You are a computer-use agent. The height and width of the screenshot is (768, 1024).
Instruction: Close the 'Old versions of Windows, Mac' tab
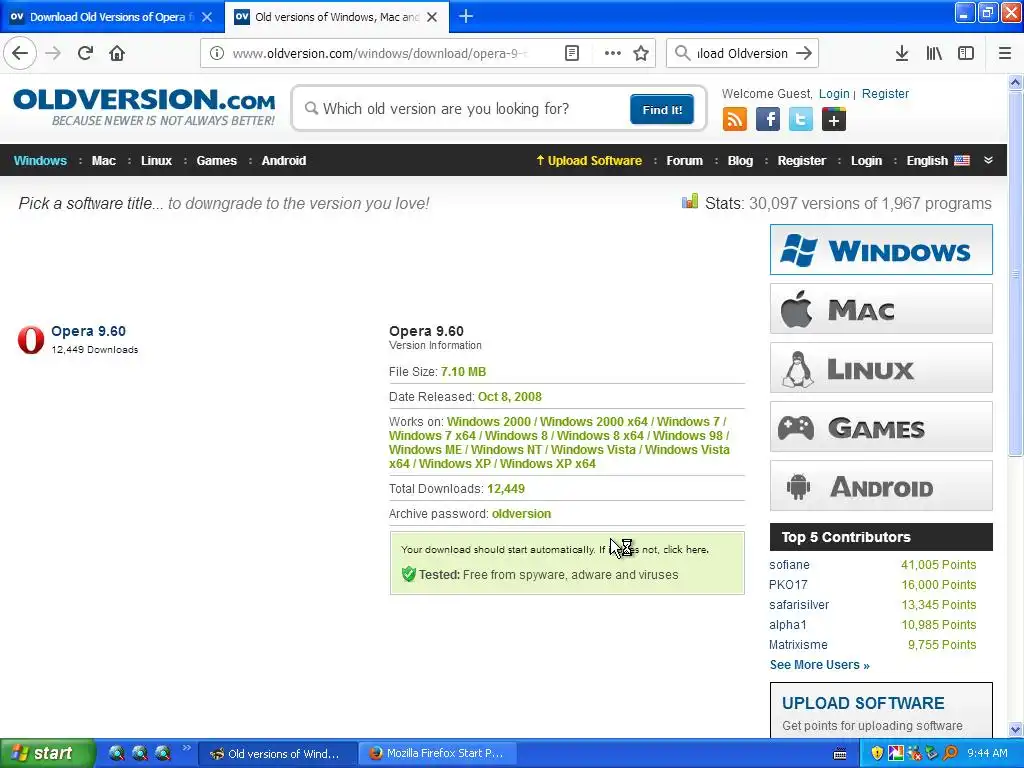pos(432,17)
